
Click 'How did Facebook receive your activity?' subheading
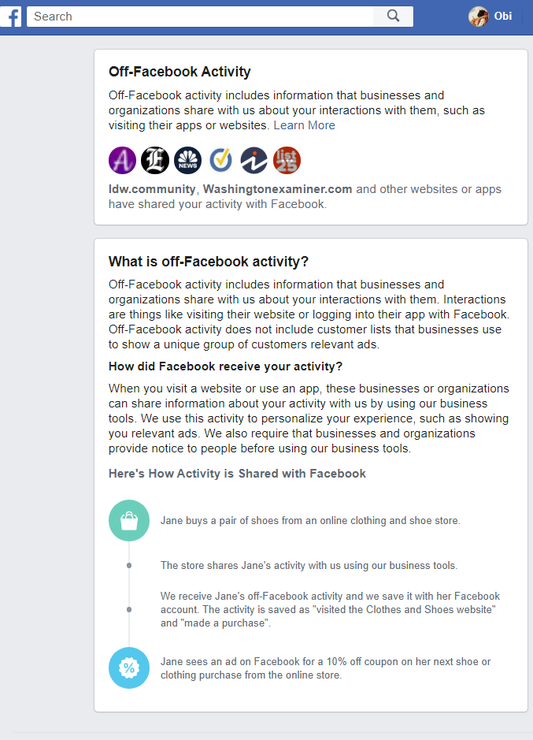(226, 366)
